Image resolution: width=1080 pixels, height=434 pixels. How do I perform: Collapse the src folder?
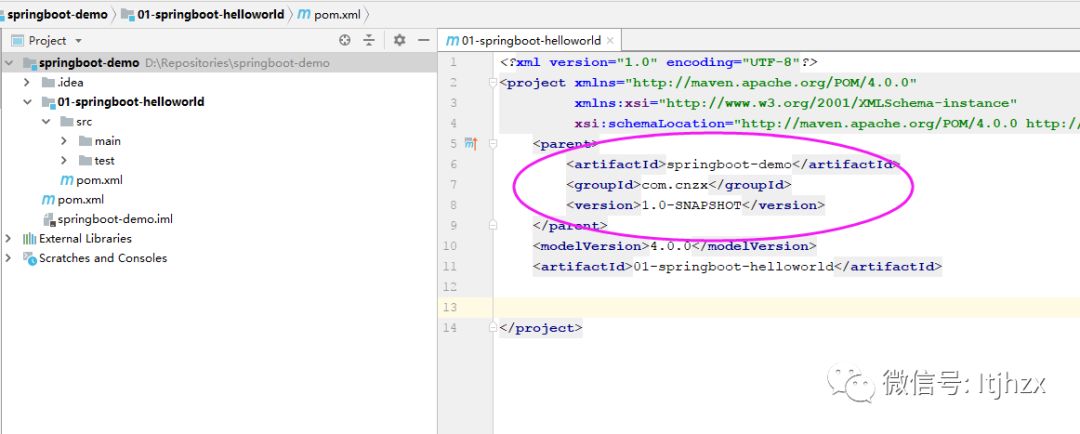point(45,121)
